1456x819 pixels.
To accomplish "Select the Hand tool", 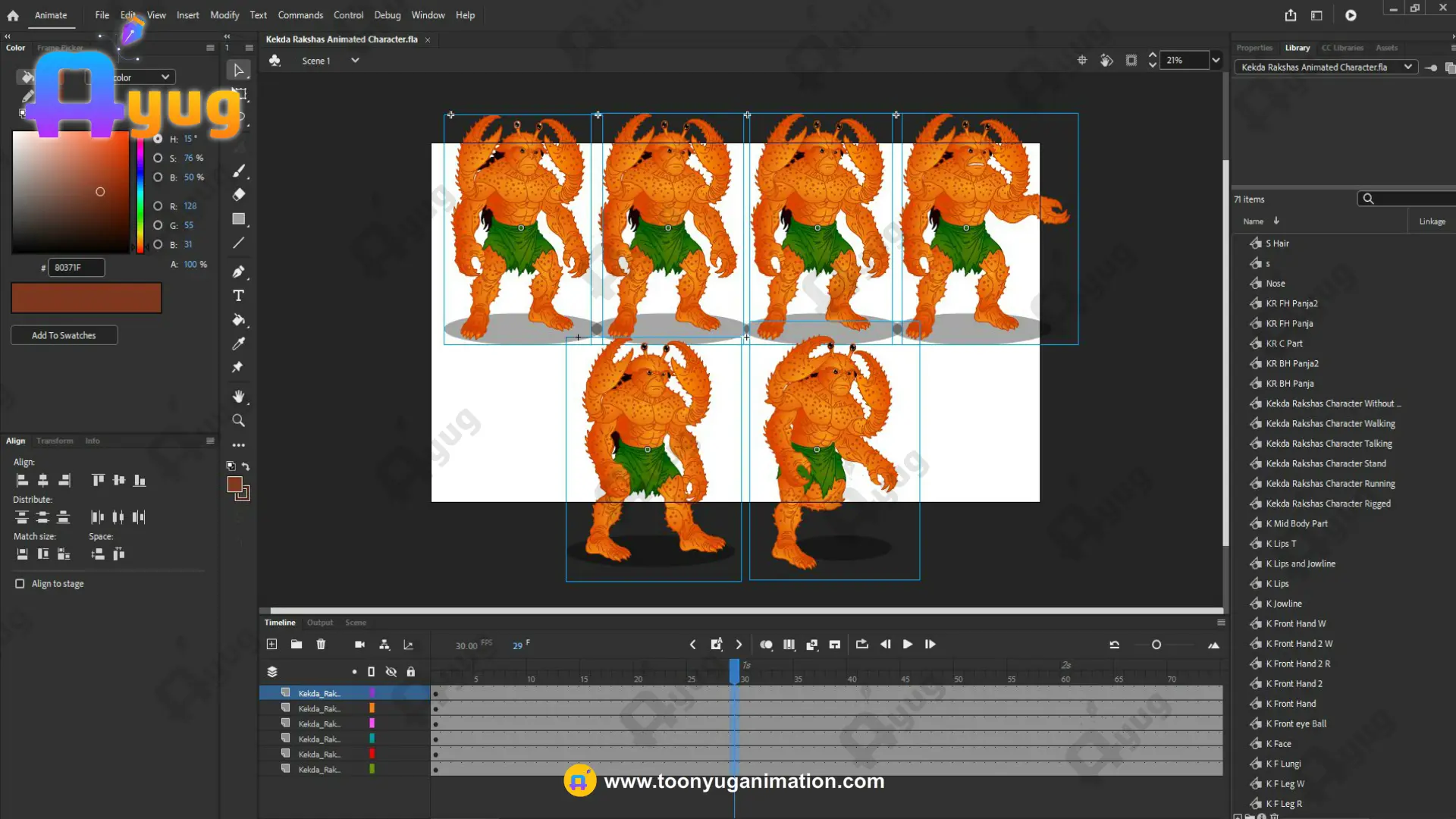I will click(238, 397).
